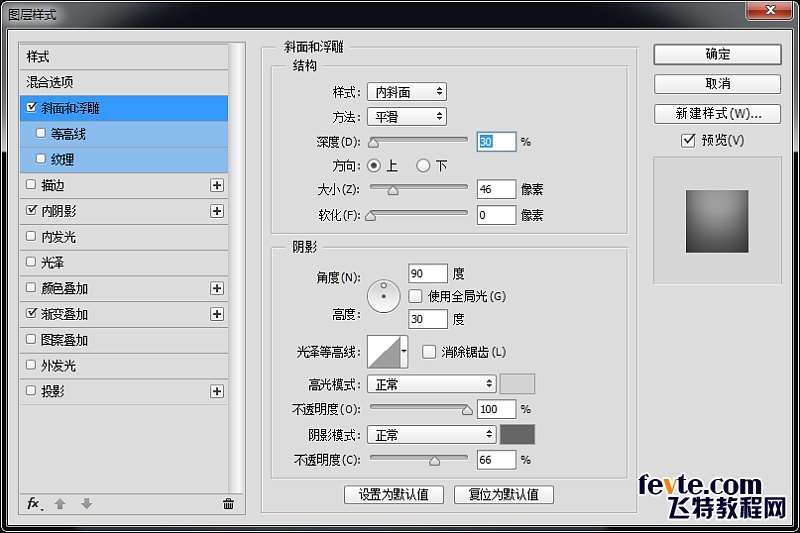
Task: Click the 设置为默认值 button
Action: [393, 494]
